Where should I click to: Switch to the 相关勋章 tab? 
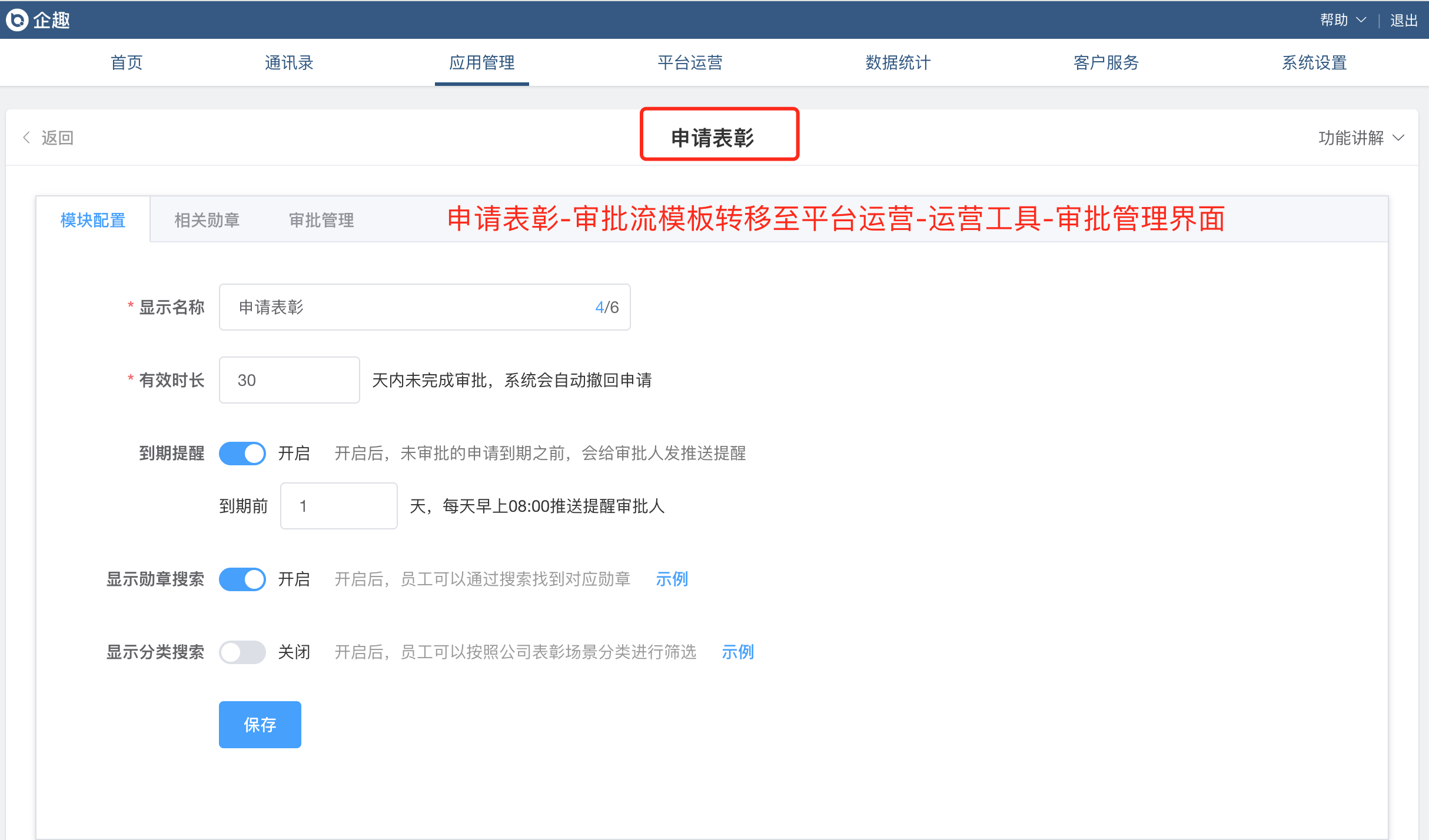pos(207,220)
